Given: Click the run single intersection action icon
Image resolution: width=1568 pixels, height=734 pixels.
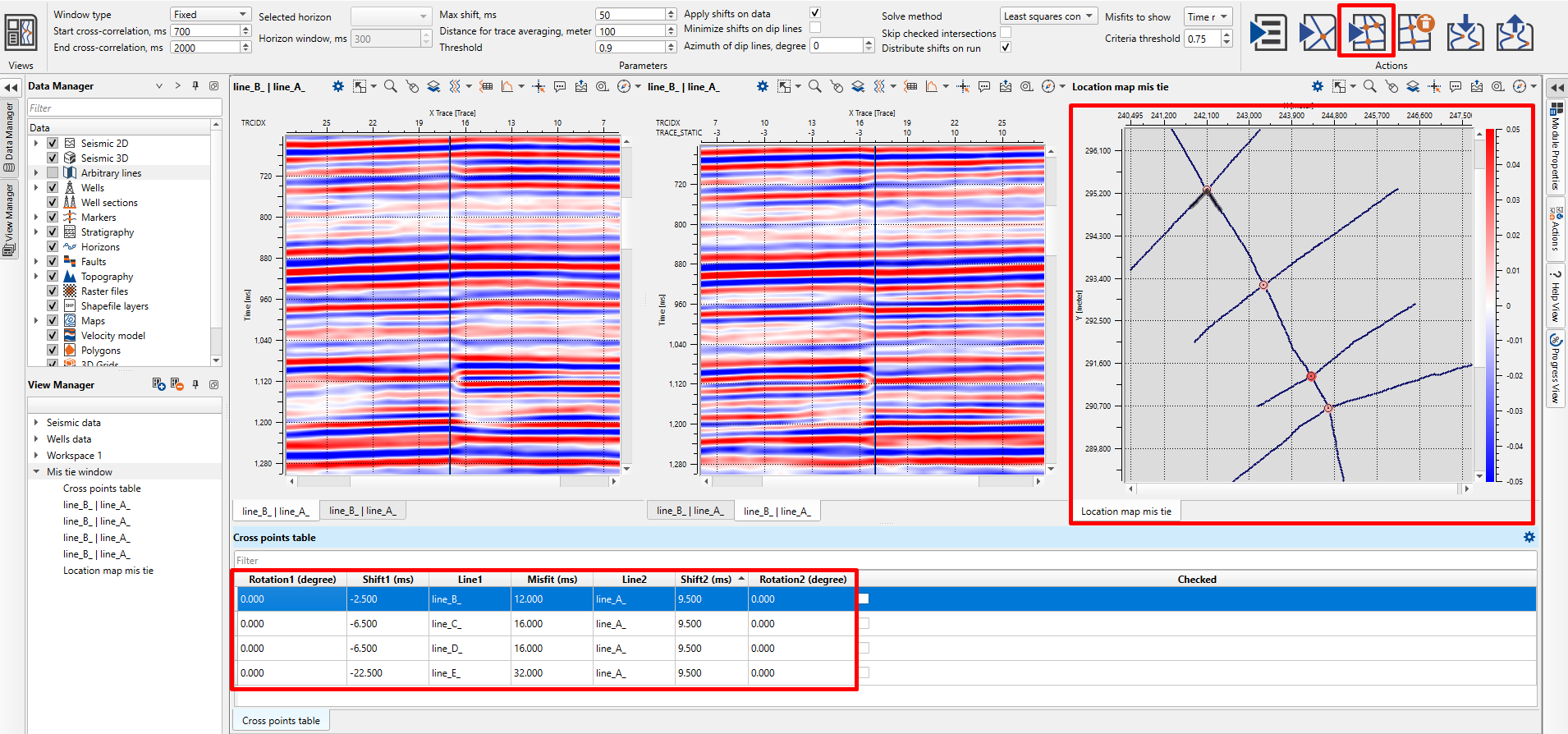Looking at the screenshot, I should pos(1317,33).
